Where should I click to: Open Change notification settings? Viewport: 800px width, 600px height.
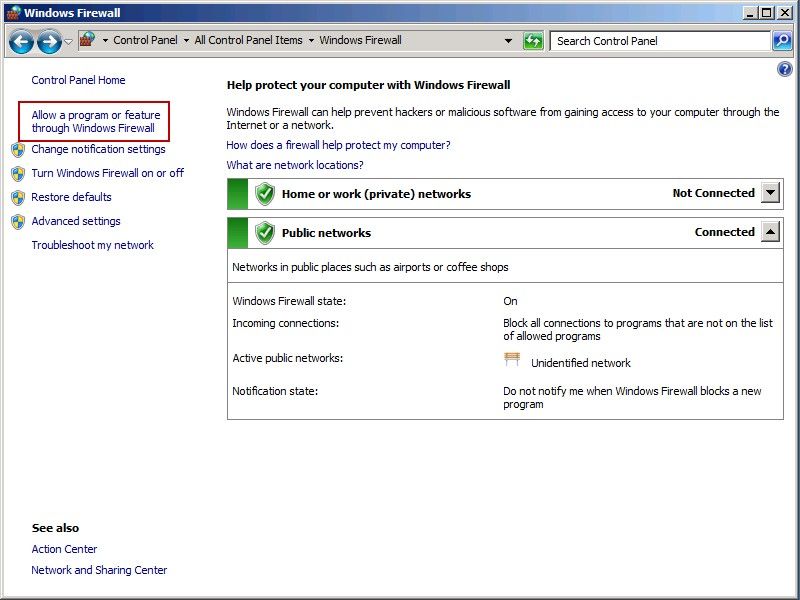pos(98,149)
